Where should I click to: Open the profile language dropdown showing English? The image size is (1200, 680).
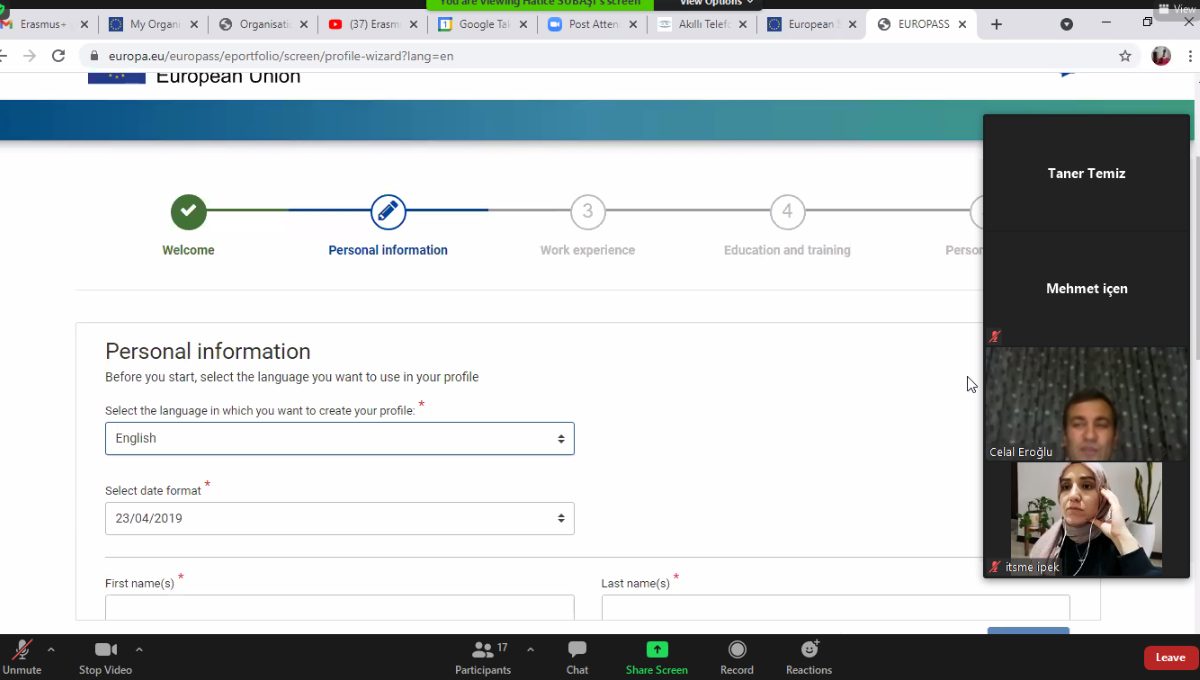pyautogui.click(x=340, y=438)
